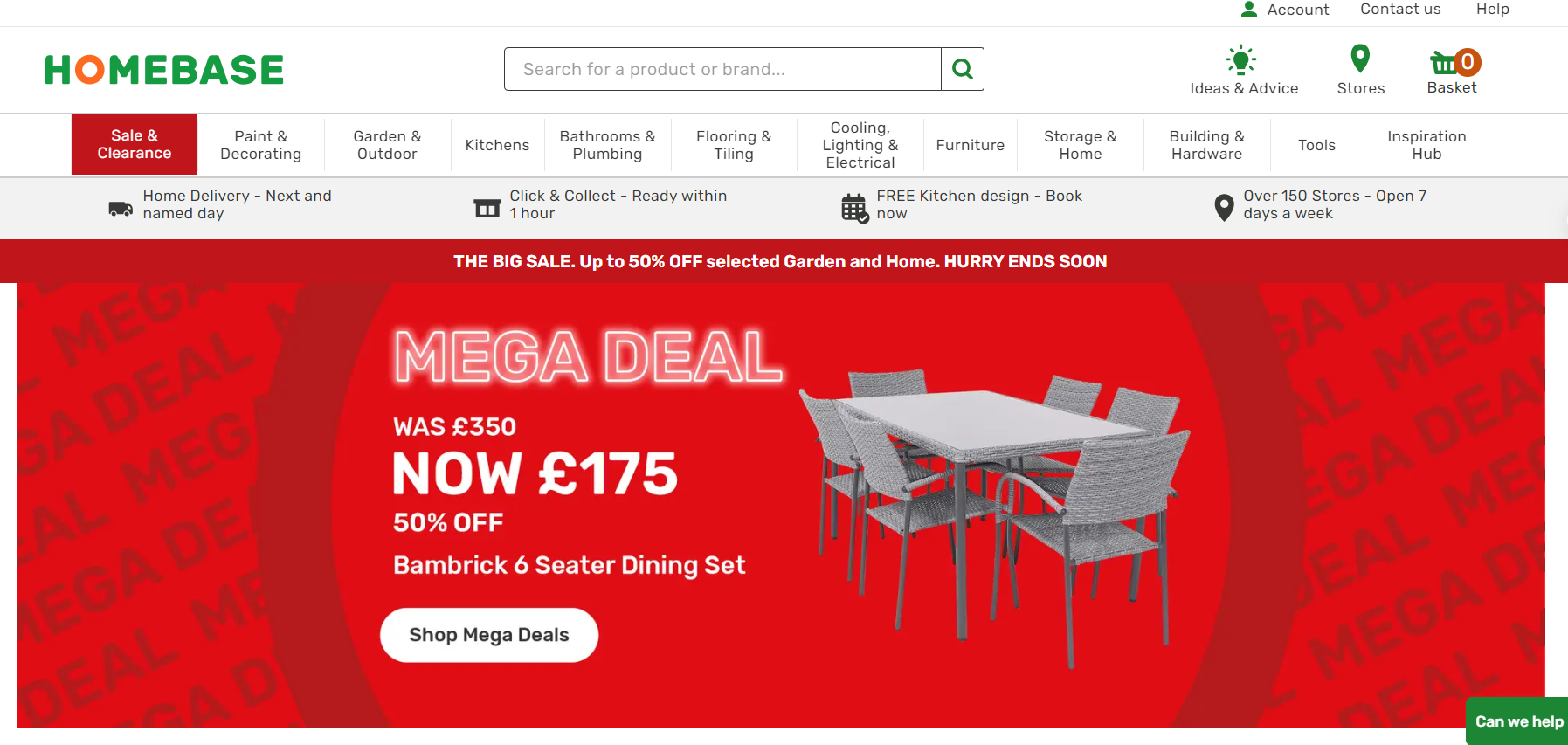Click the Stores location pin icon
Image resolution: width=1568 pixels, height=745 pixels.
click(1360, 59)
